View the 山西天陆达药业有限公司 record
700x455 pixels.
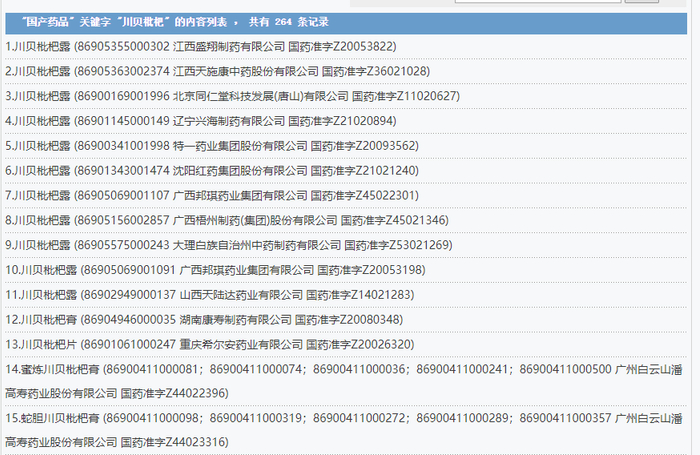210,295
